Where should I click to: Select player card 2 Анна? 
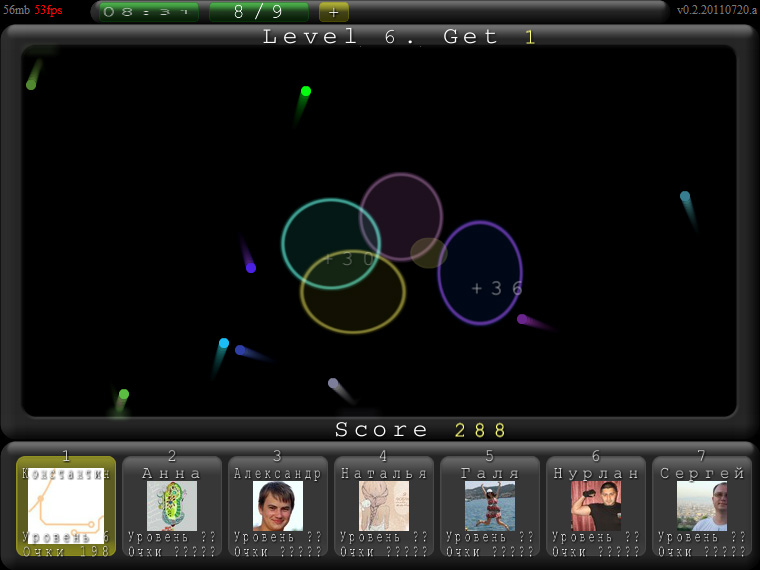click(172, 507)
